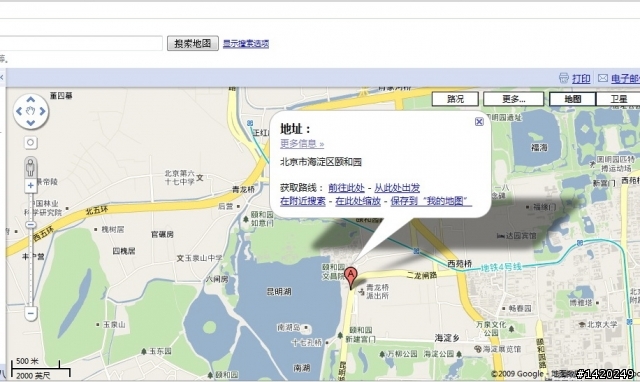Image resolution: width=640 pixels, height=382 pixels.
Task: Click the 博雅塔 label
Action: (x=580, y=303)
